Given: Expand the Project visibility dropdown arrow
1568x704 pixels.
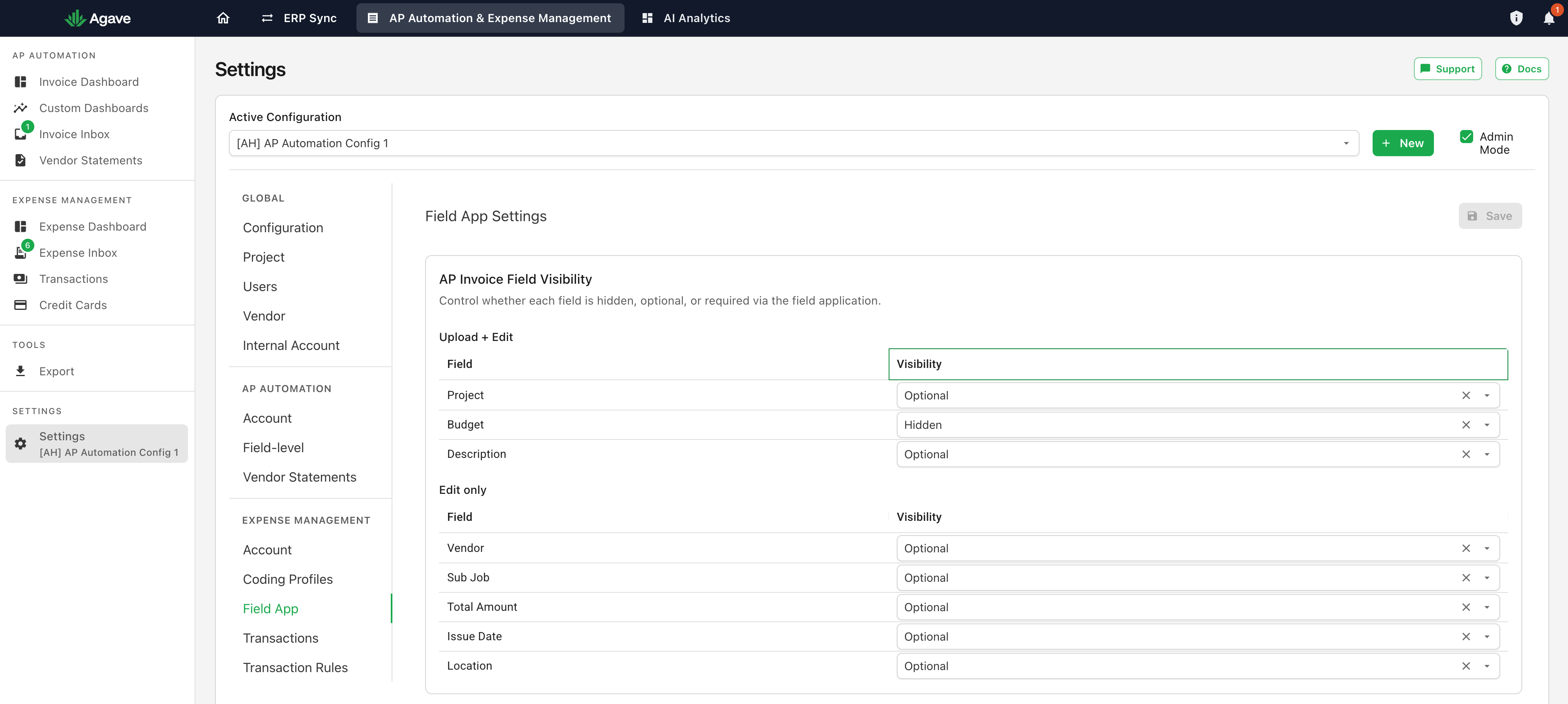Looking at the screenshot, I should pos(1486,395).
